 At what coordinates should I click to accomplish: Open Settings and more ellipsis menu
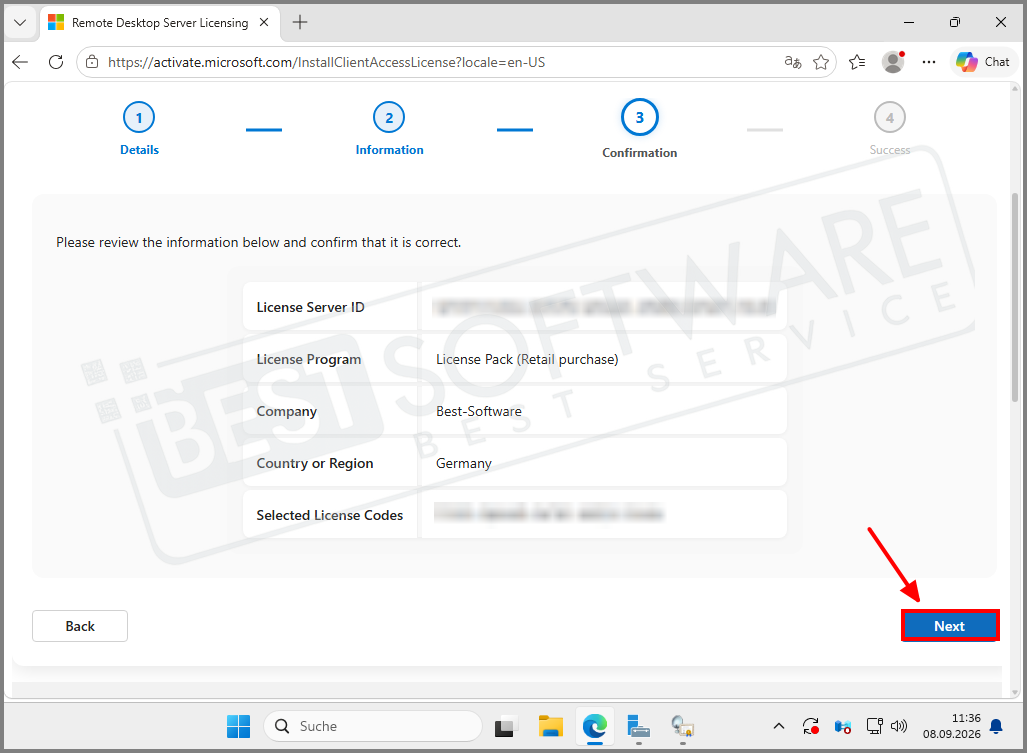coord(929,62)
